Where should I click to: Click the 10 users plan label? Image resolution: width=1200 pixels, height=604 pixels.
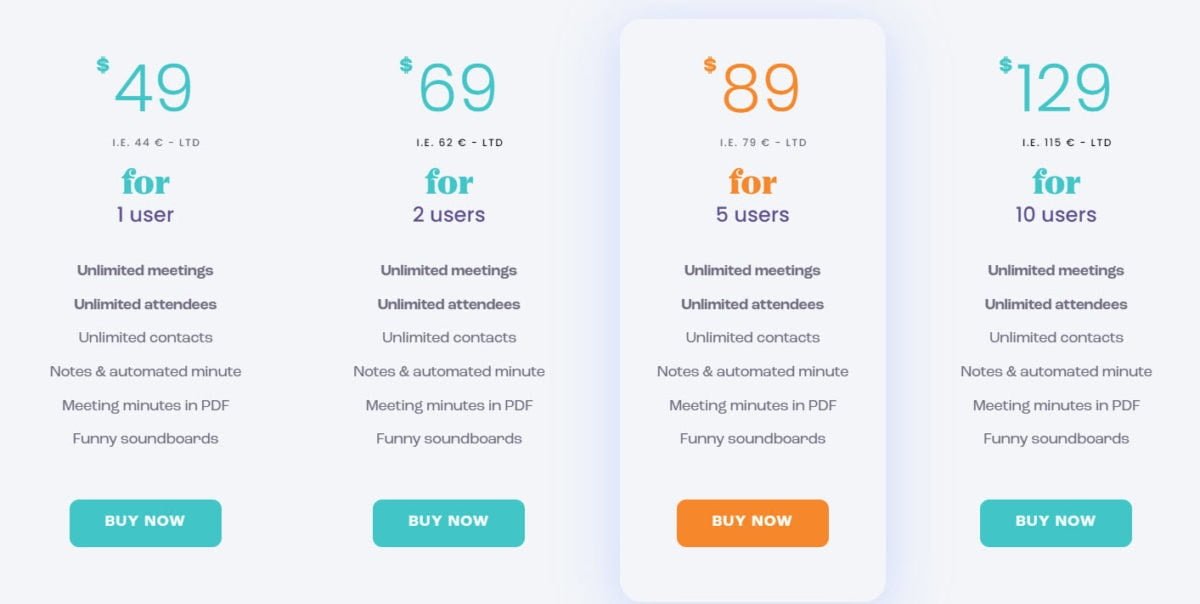click(1056, 213)
